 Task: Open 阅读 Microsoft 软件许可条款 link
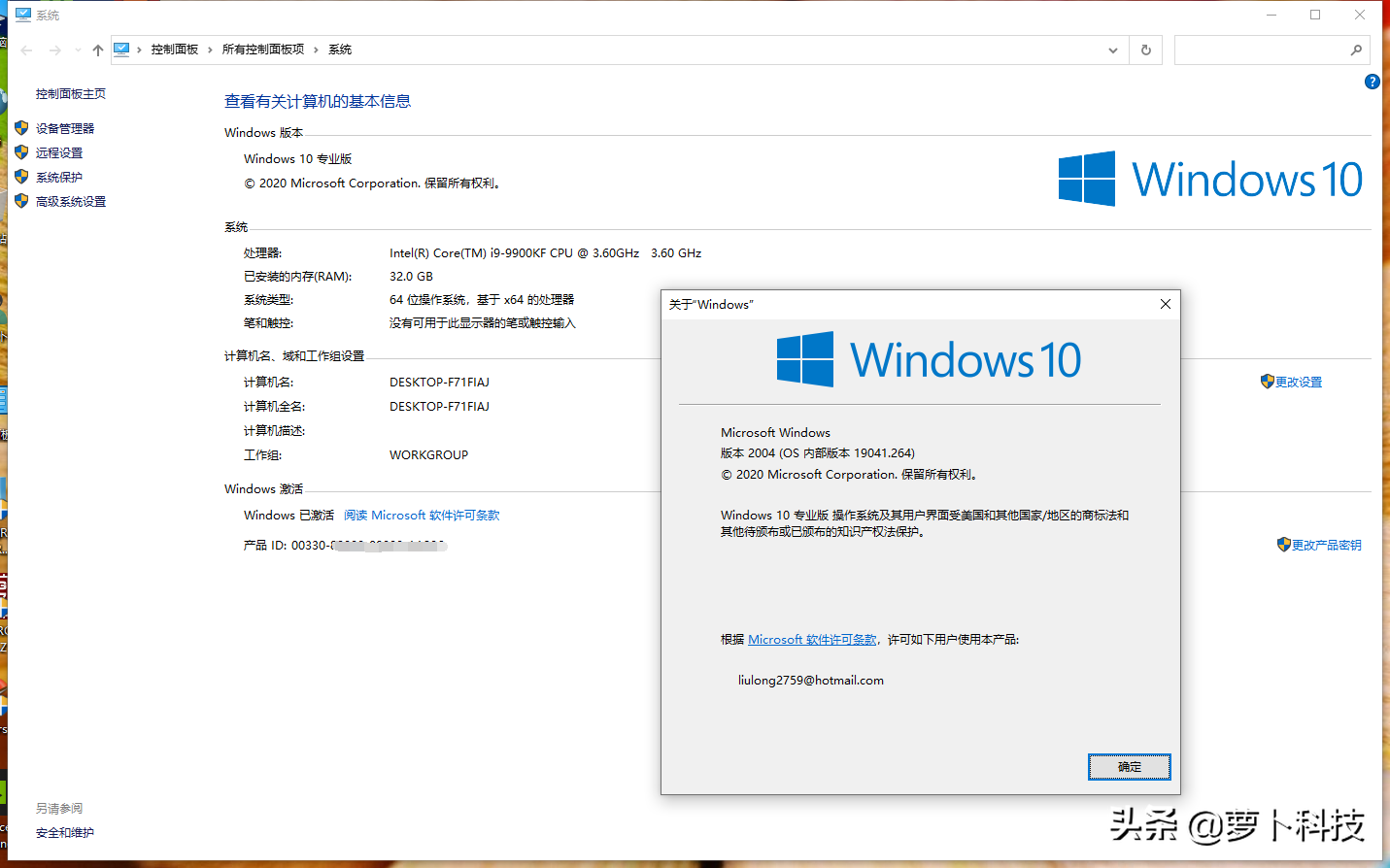422,516
